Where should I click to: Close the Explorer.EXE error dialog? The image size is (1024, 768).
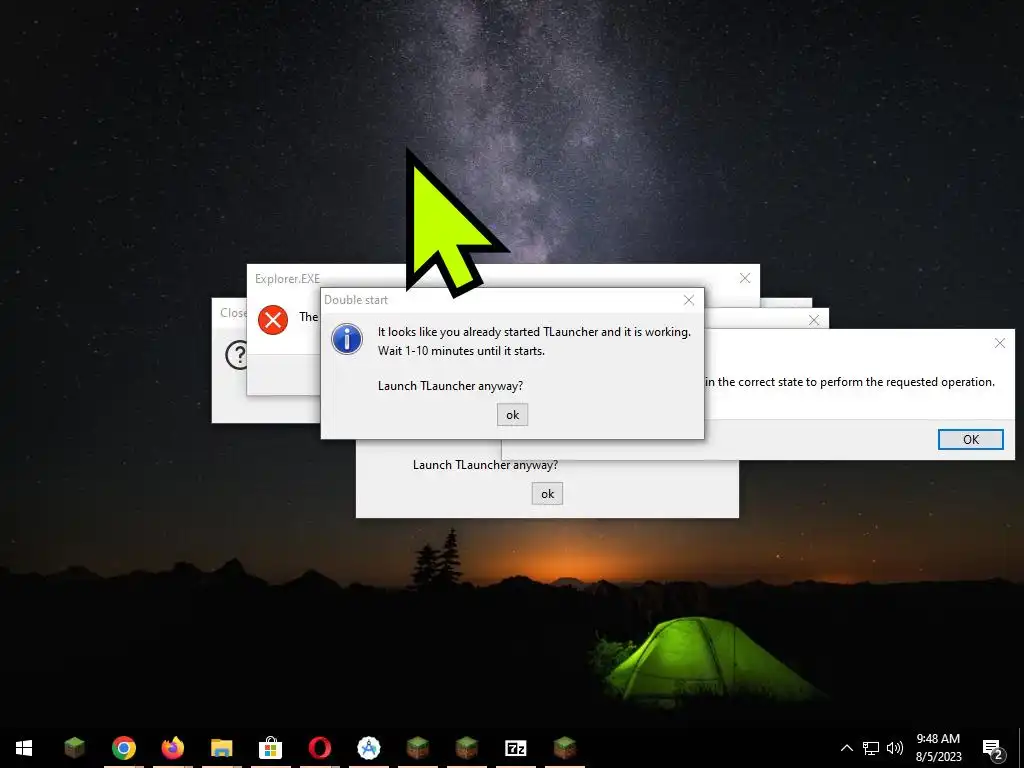744,278
